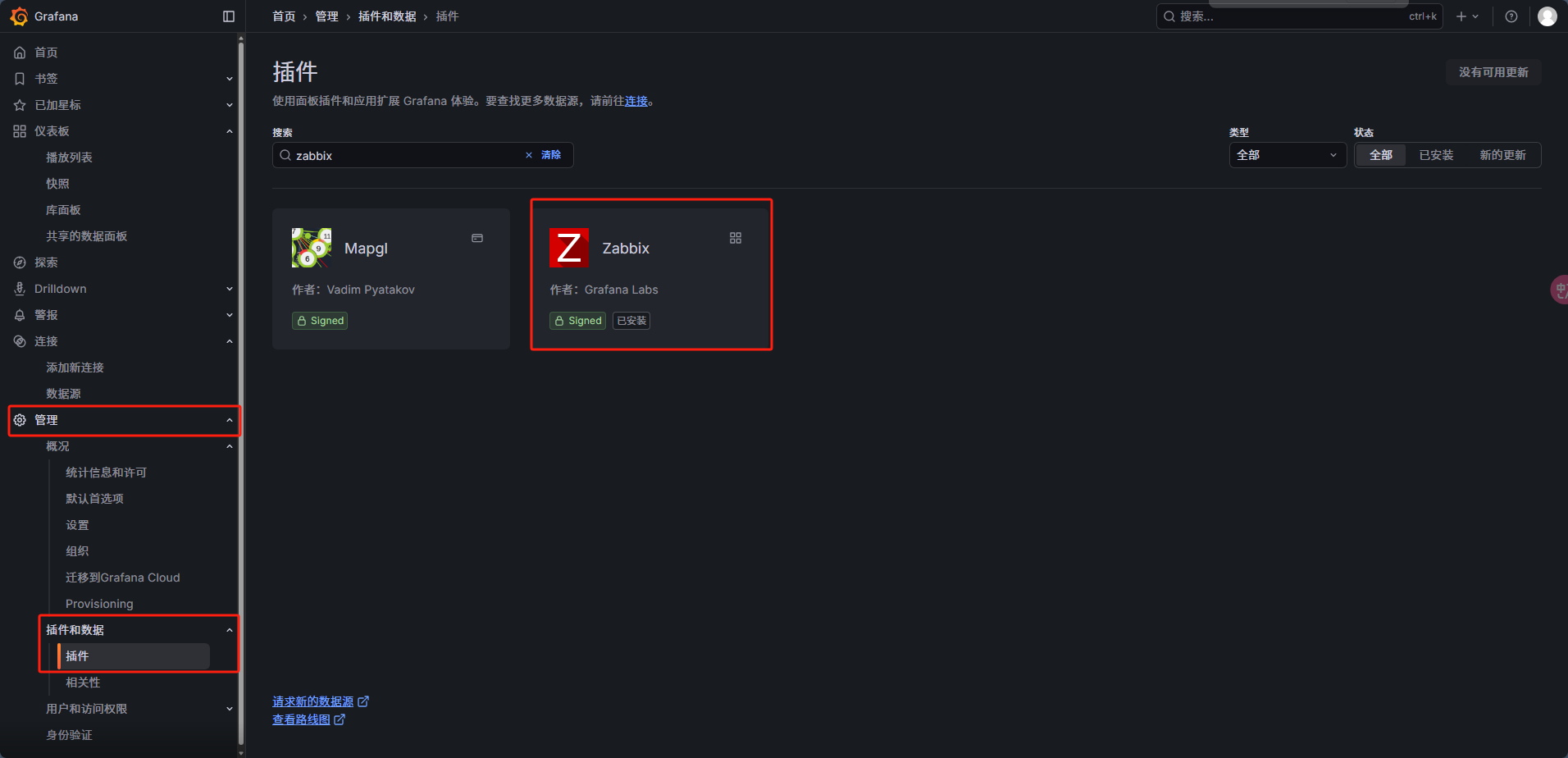This screenshot has width=1568, height=758.
Task: Open 共享的数据面板 in the sidebar
Action: coord(86,236)
